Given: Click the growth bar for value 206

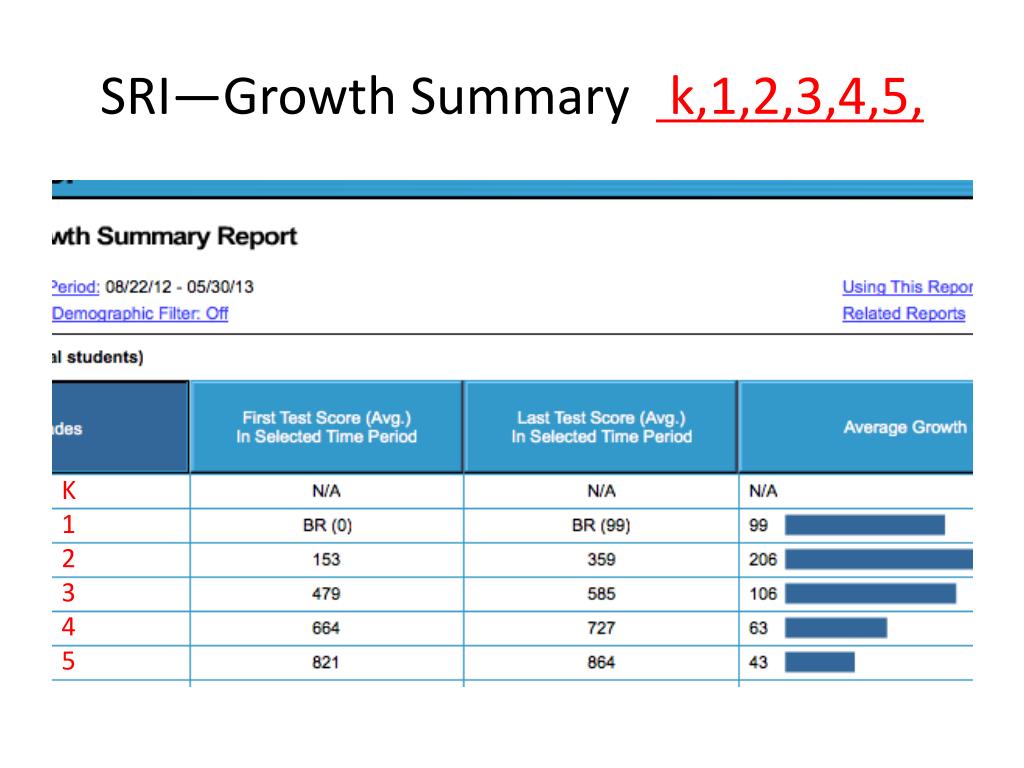Looking at the screenshot, I should point(878,559).
